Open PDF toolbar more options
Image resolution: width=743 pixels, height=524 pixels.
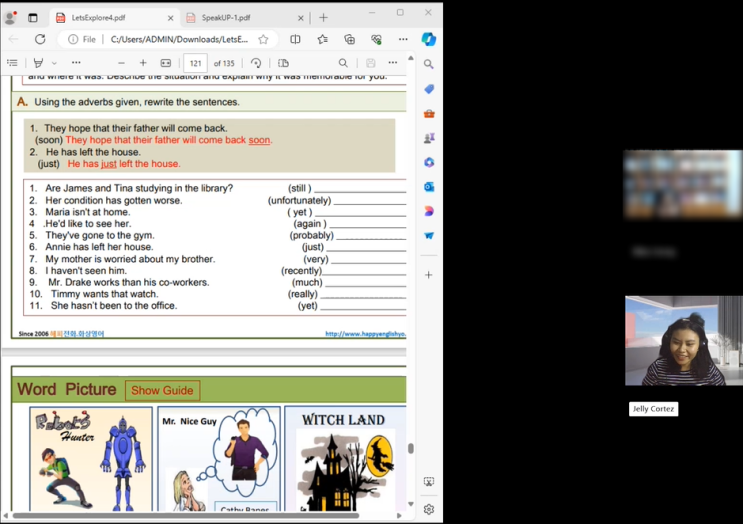pyautogui.click(x=393, y=63)
